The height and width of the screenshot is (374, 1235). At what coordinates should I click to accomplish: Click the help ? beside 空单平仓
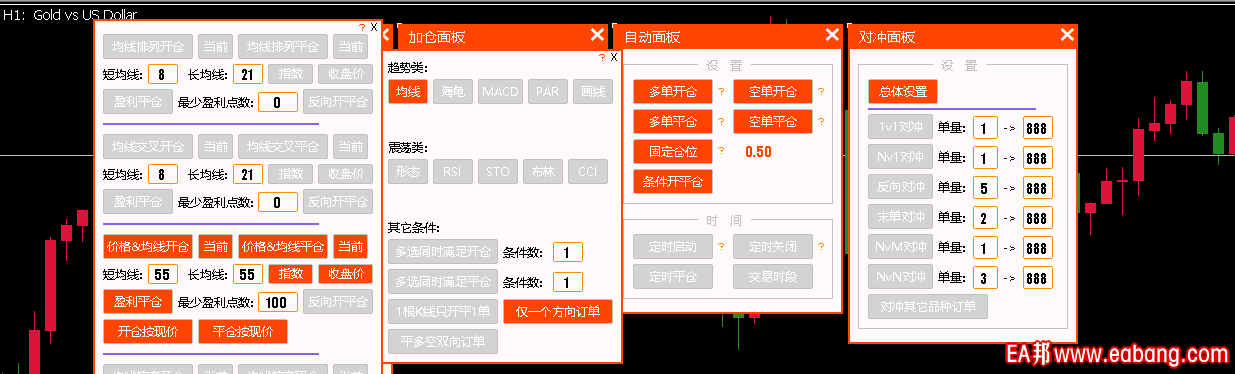(821, 122)
